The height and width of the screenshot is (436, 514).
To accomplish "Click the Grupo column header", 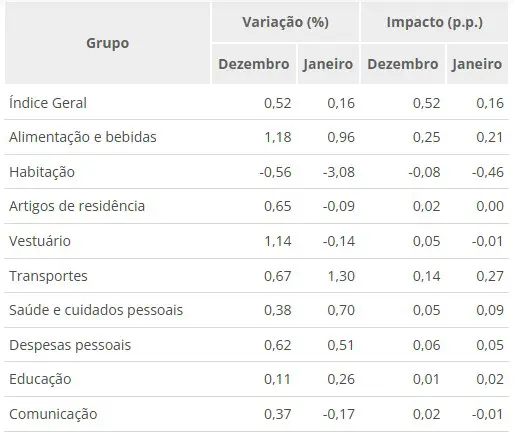I will tap(107, 43).
